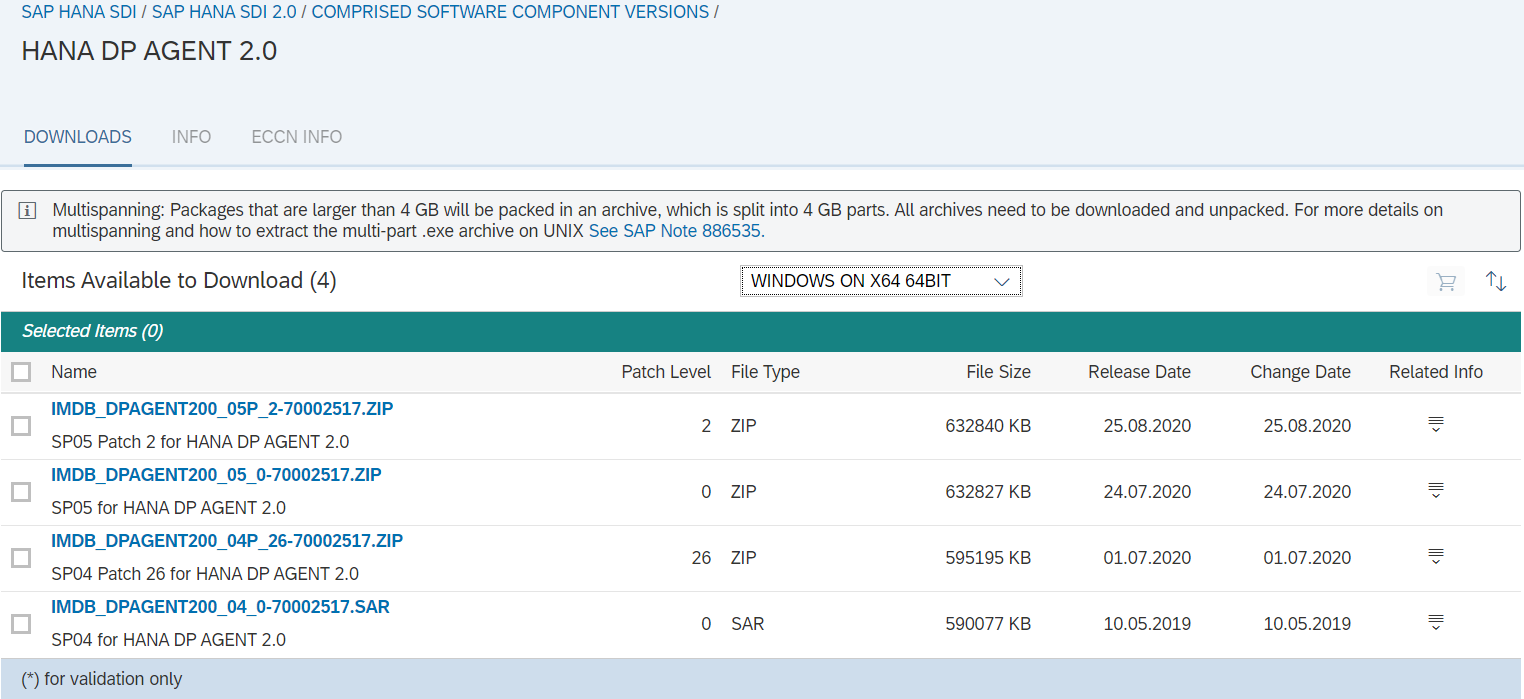Click the Selected Items (0) bar
The image size is (1524, 699).
pyautogui.click(x=761, y=331)
